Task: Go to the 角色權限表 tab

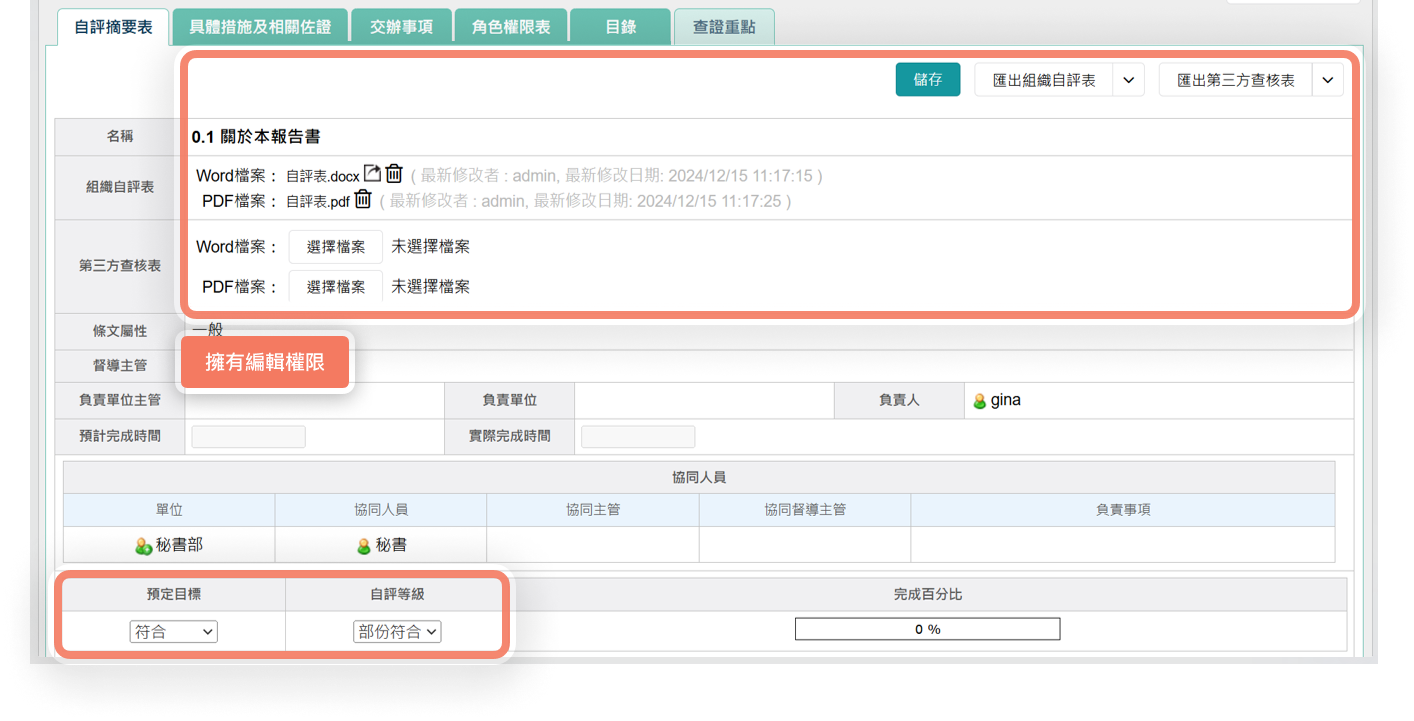Action: (510, 27)
